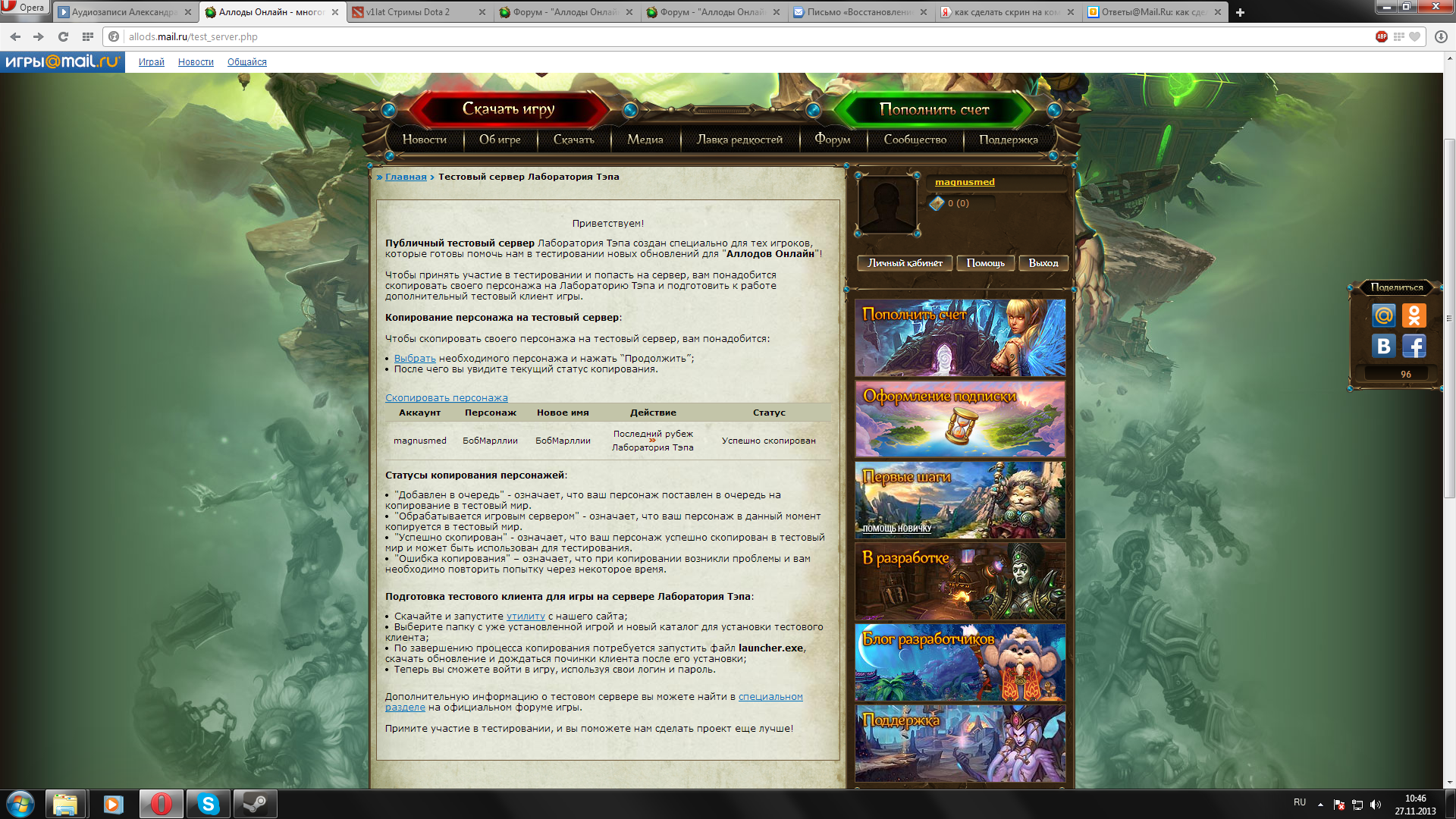Click the crystal balance icon
The width and height of the screenshot is (1456, 819).
point(937,203)
